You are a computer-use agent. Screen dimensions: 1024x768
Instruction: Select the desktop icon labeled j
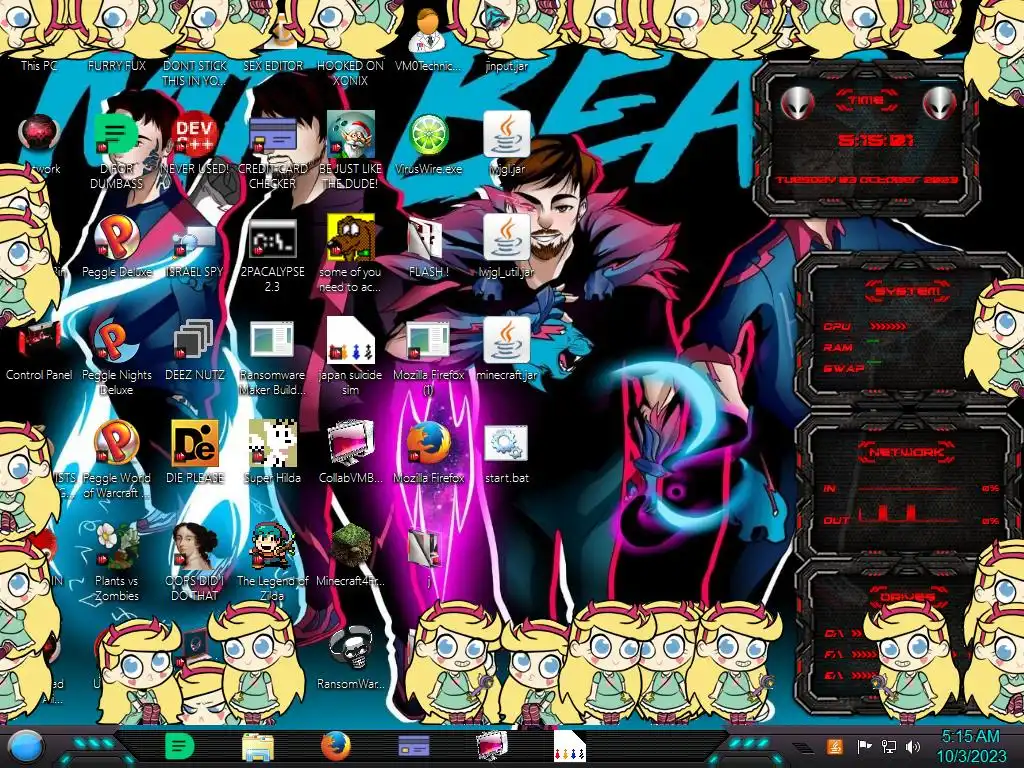(428, 556)
